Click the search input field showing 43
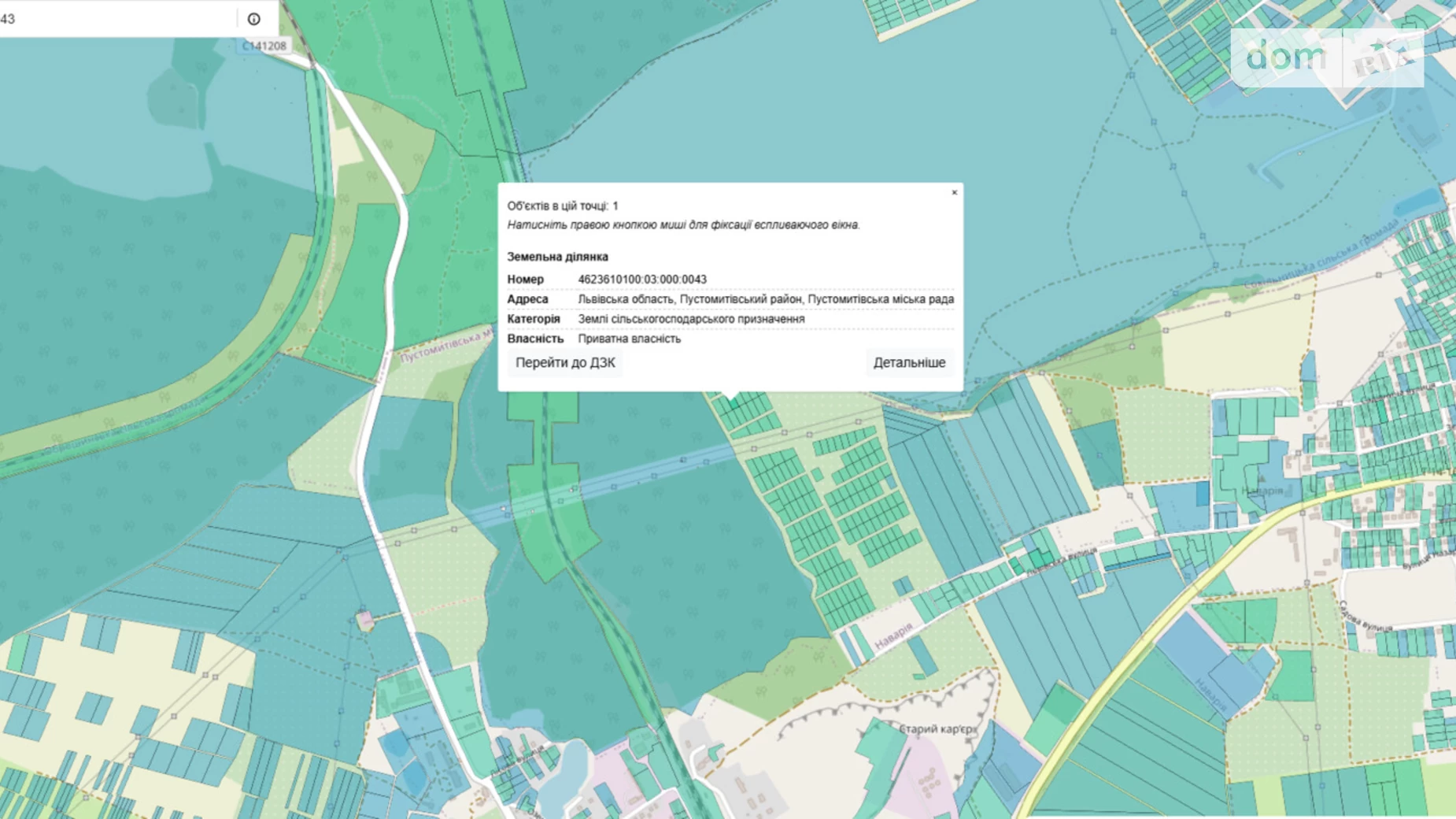 (118, 19)
